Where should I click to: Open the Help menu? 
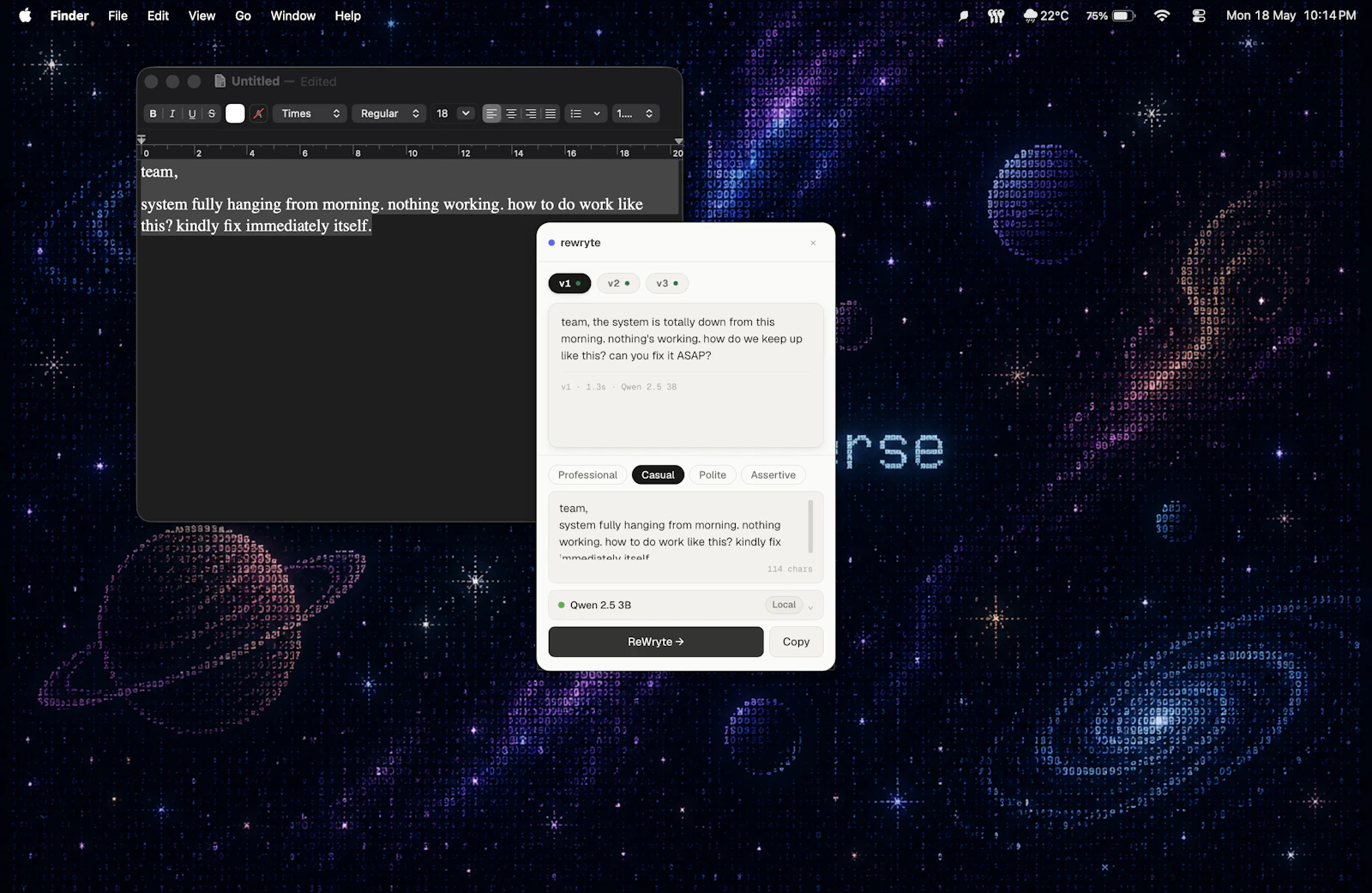tap(347, 15)
